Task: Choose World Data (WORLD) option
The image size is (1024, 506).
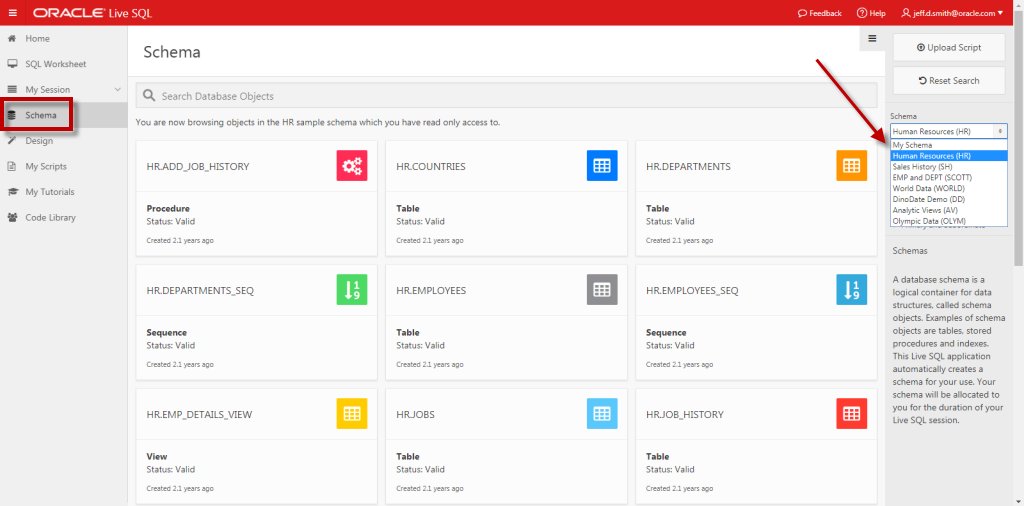Action: coord(949,188)
